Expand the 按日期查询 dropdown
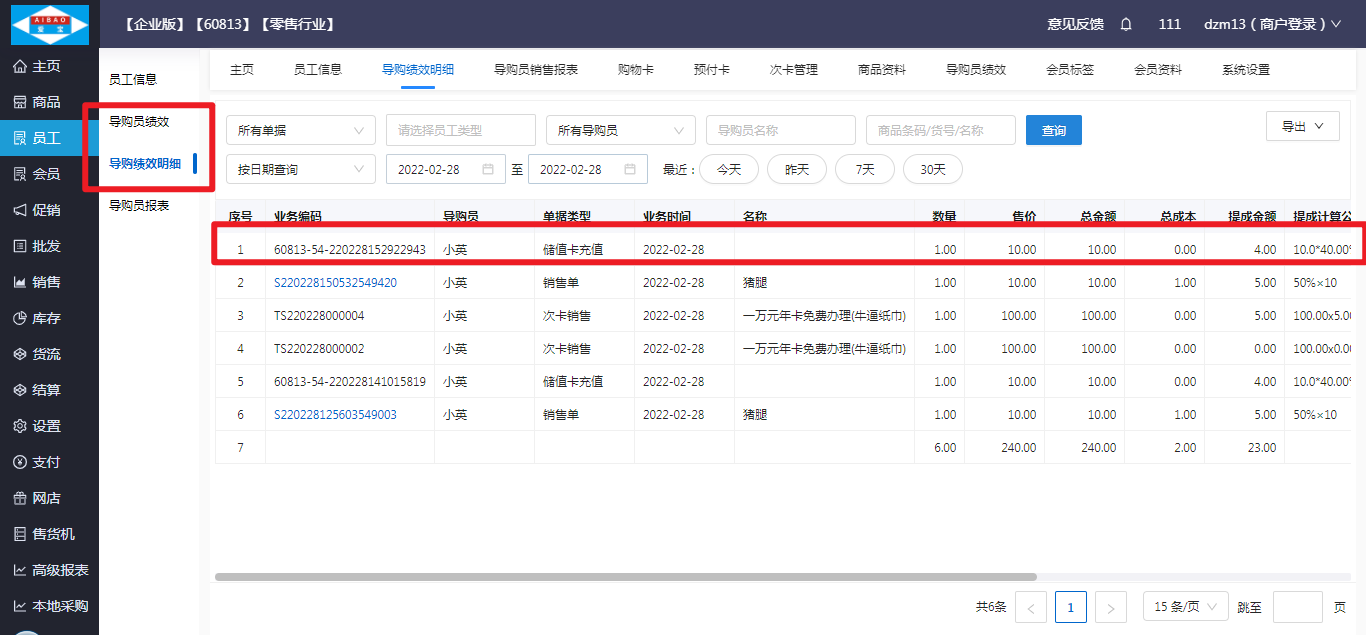 pyautogui.click(x=300, y=169)
